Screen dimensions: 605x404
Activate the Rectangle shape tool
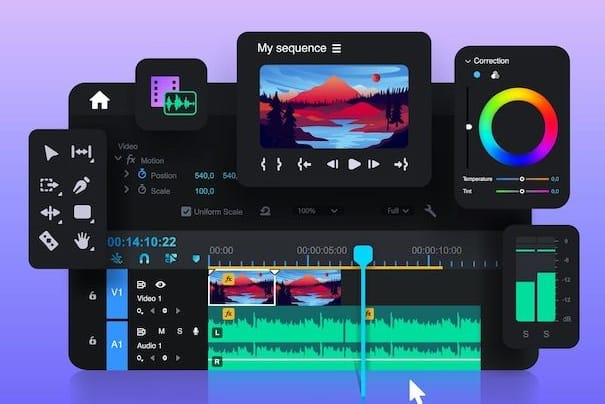[x=82, y=212]
